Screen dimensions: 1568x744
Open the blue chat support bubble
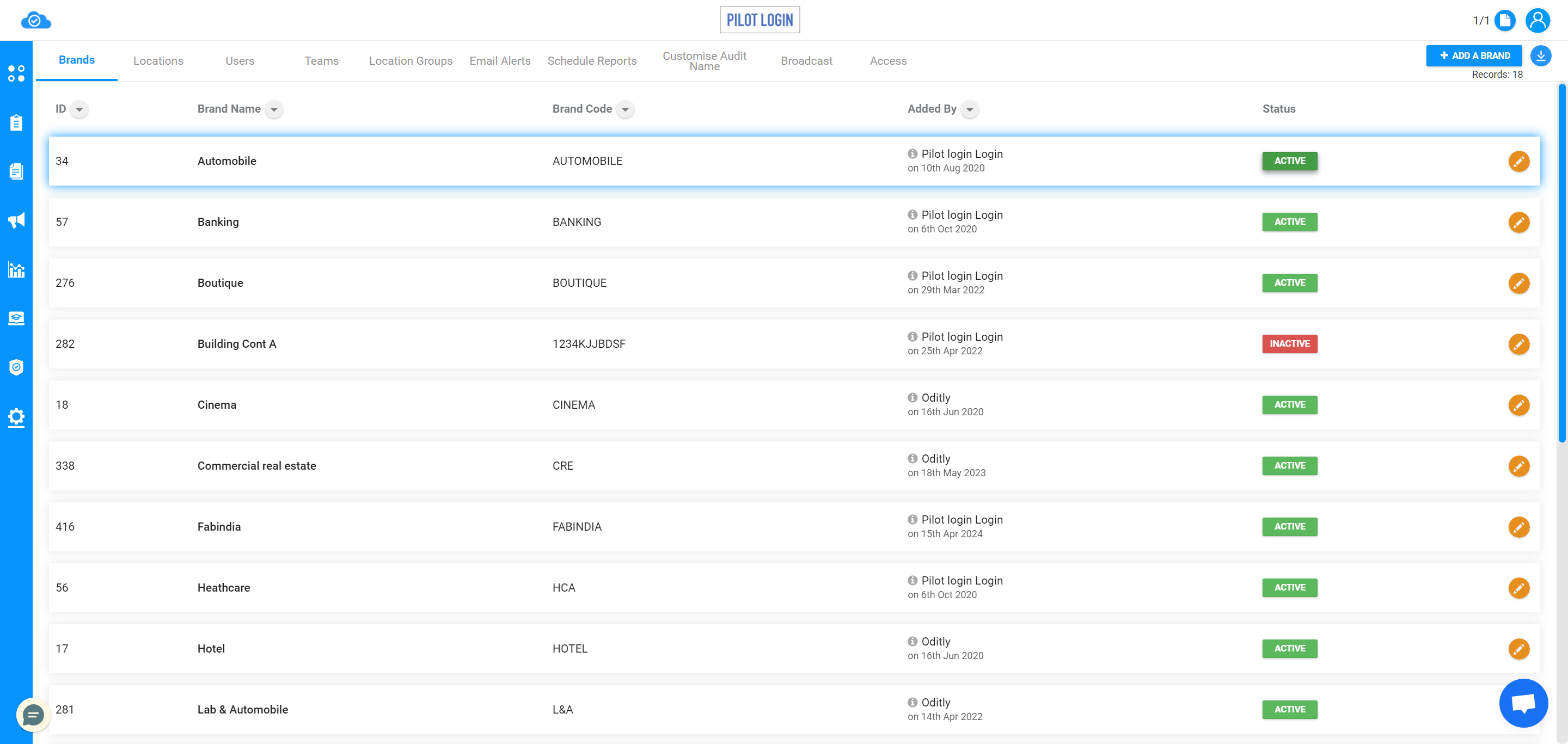click(x=1523, y=703)
